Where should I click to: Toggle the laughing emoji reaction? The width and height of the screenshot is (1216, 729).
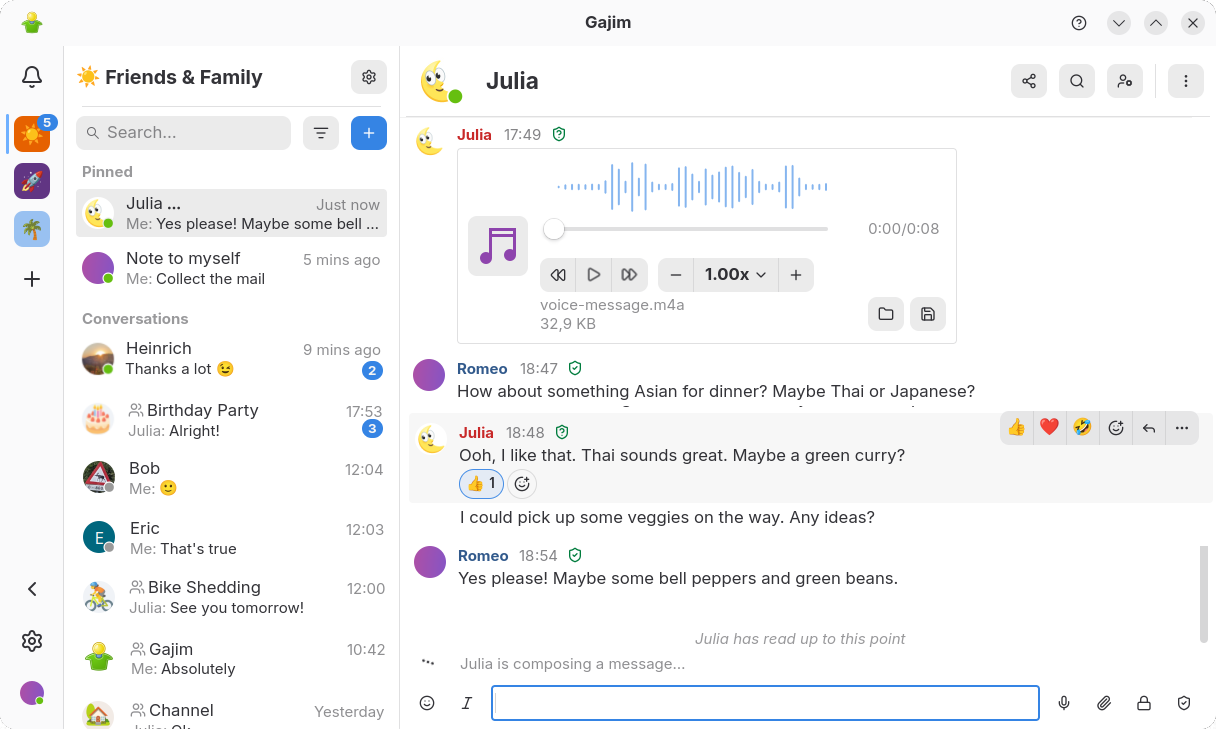pos(1082,427)
